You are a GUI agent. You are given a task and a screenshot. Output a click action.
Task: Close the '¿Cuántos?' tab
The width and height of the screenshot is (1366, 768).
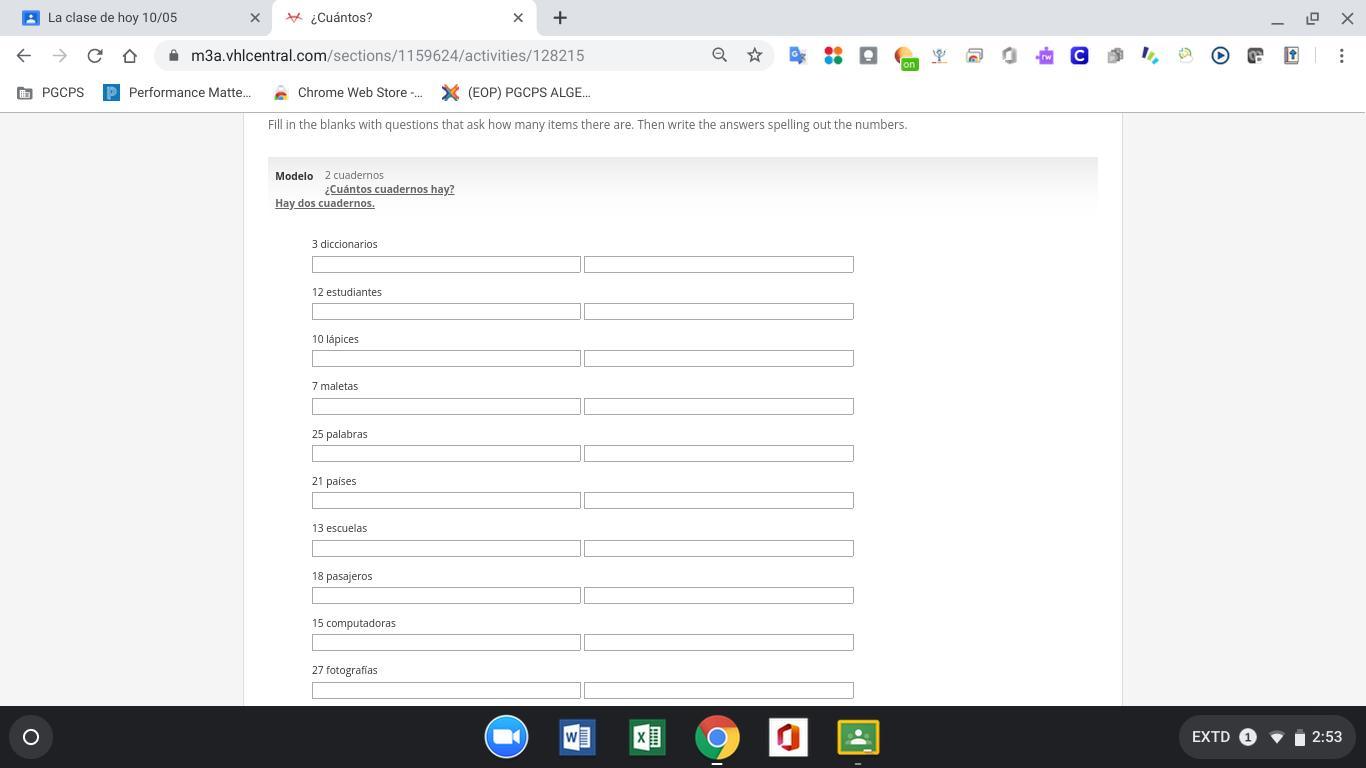[518, 18]
